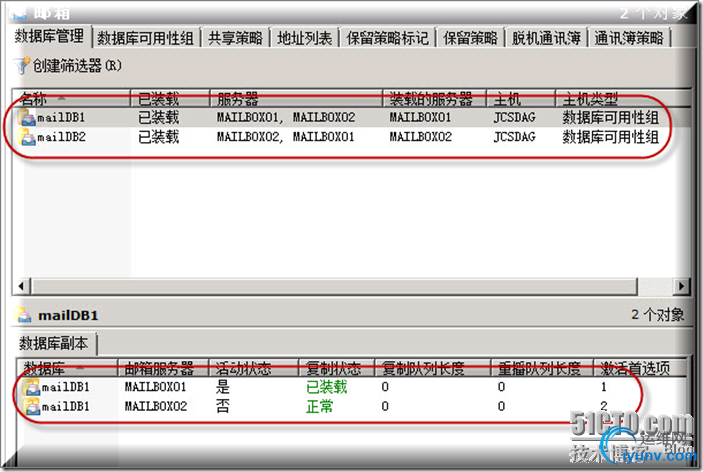This screenshot has height=472, width=703.
Task: Select the 保留策略 tab
Action: 470,38
